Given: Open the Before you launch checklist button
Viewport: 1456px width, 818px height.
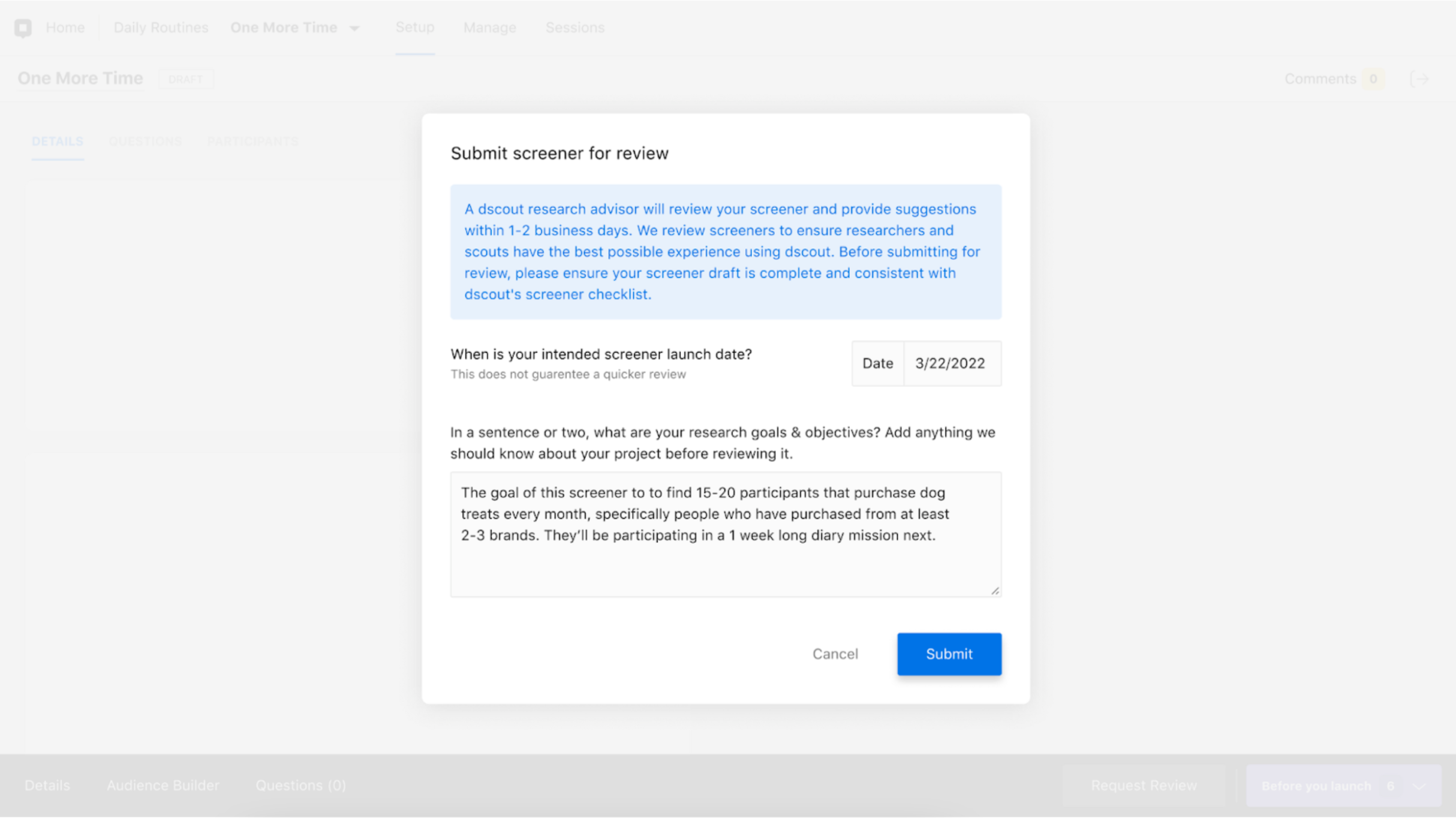Looking at the screenshot, I should pos(1343,786).
